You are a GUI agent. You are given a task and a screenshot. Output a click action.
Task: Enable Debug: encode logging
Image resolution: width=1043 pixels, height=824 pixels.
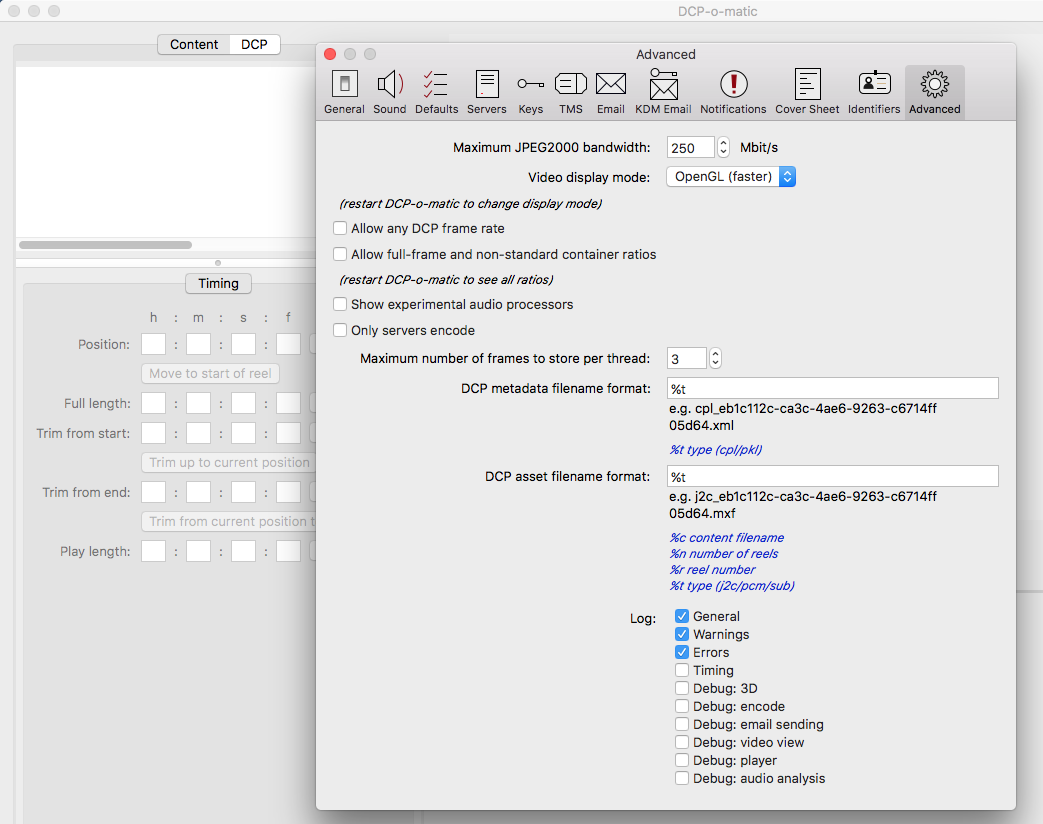pyautogui.click(x=682, y=707)
